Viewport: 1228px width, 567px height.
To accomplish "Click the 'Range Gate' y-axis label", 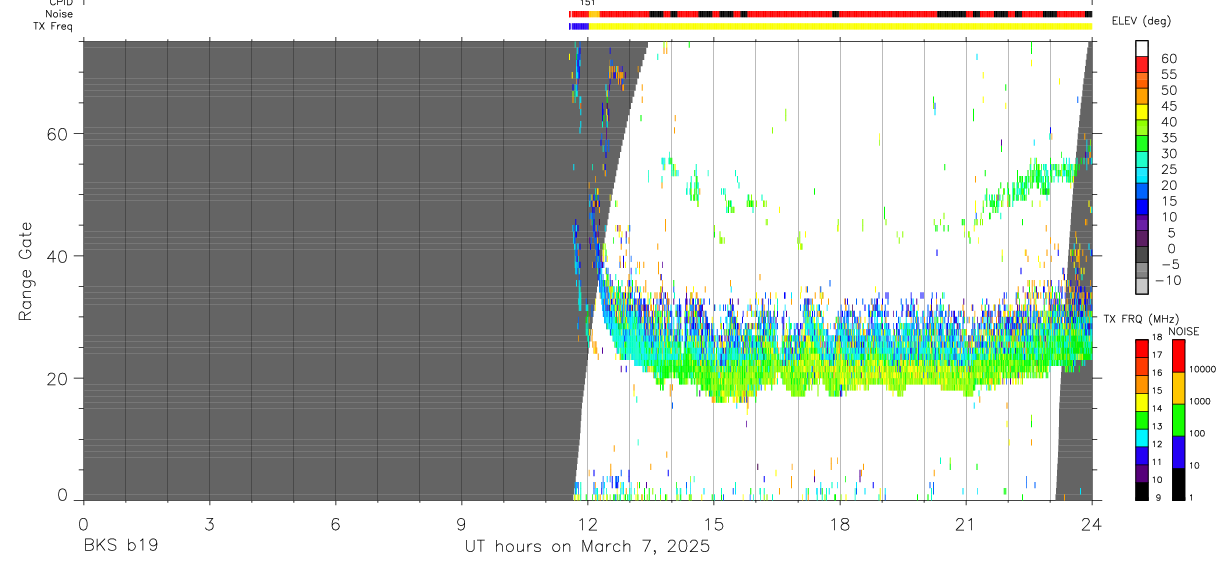I will click(x=25, y=271).
